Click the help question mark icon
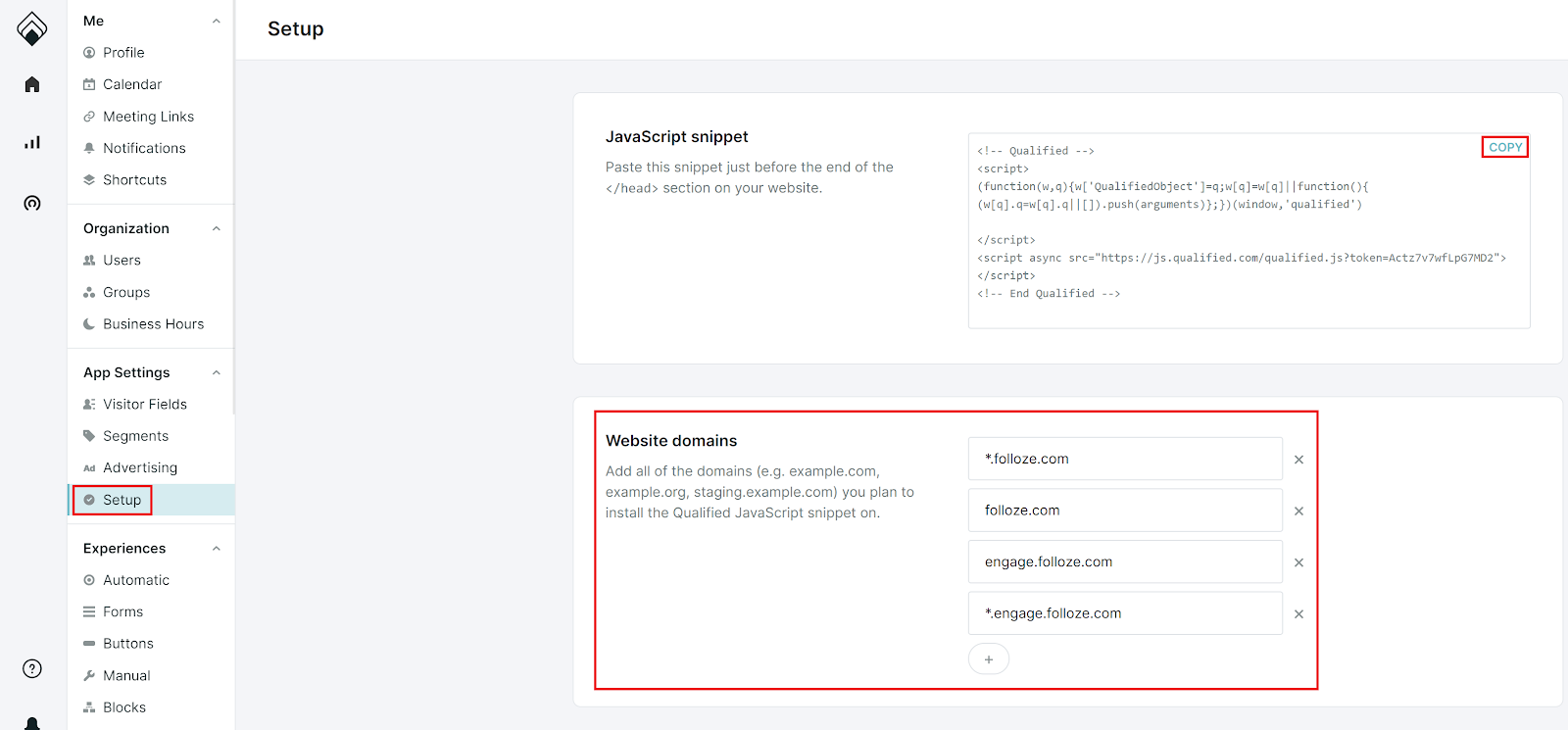Image resolution: width=1568 pixels, height=730 pixels. [x=32, y=668]
